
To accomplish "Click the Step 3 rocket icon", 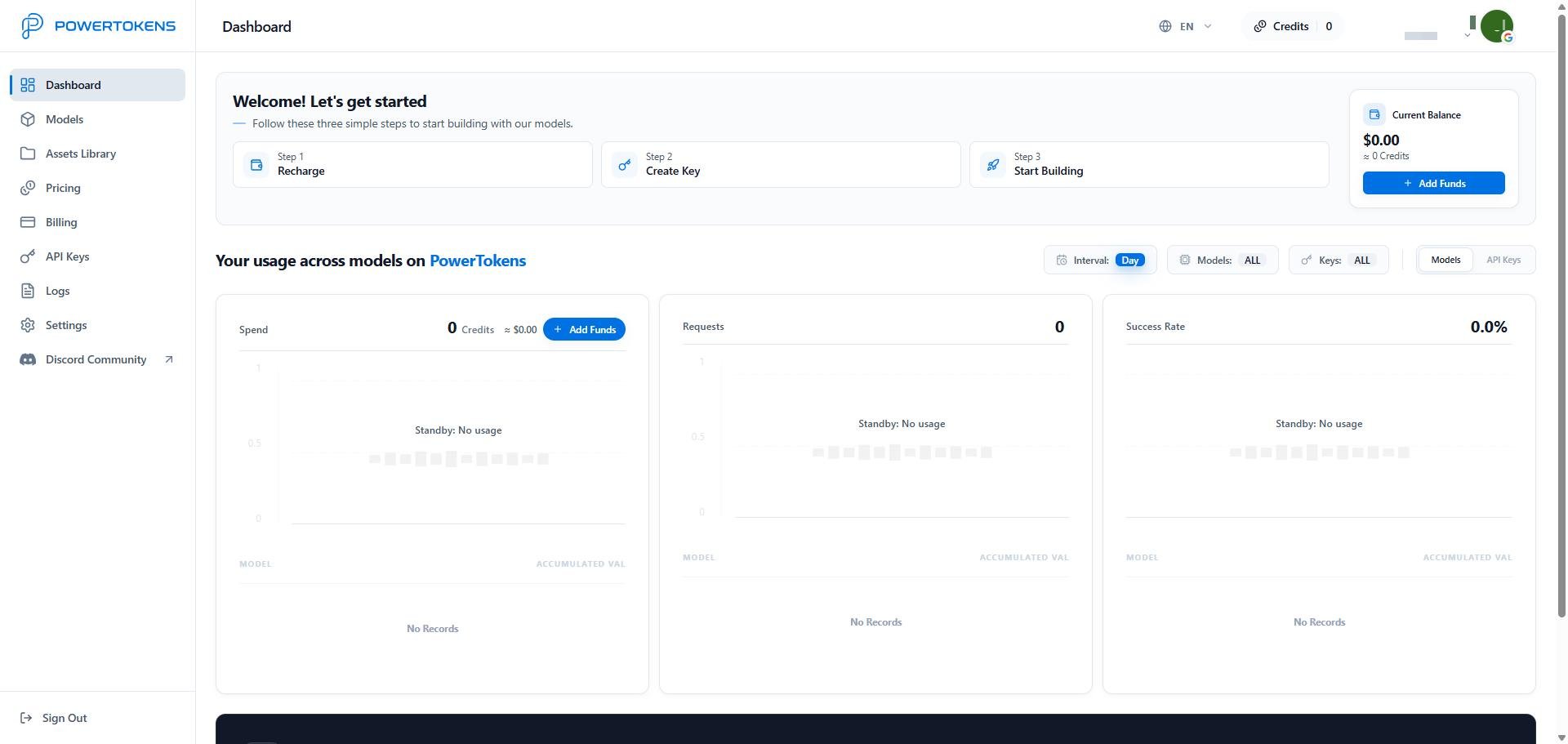I will pos(993,165).
